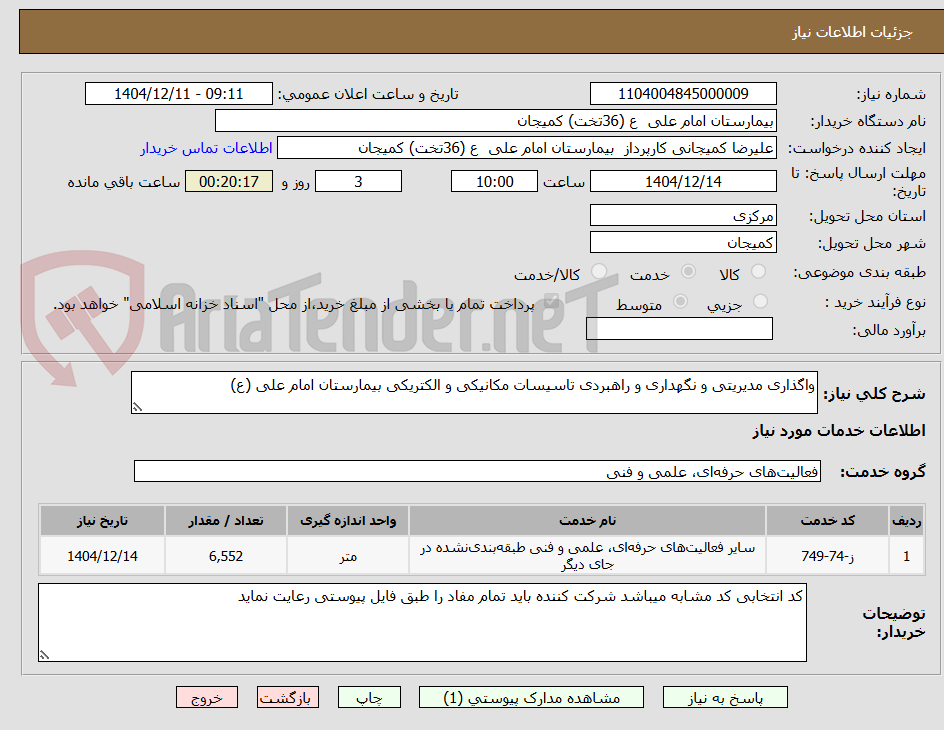Click the empty برآورد مالی field

(x=679, y=329)
